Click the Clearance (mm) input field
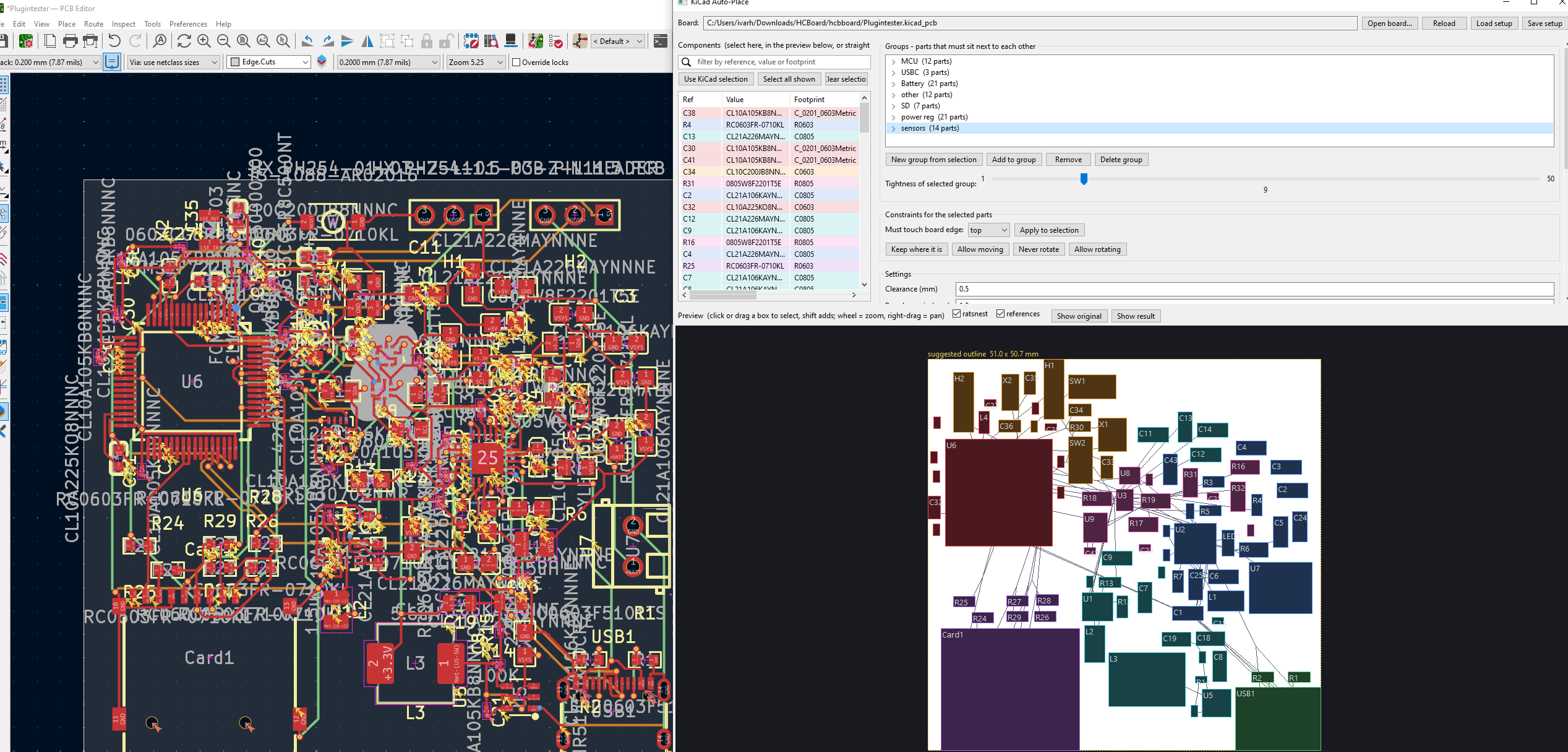This screenshot has height=752, width=1568. click(x=1254, y=289)
